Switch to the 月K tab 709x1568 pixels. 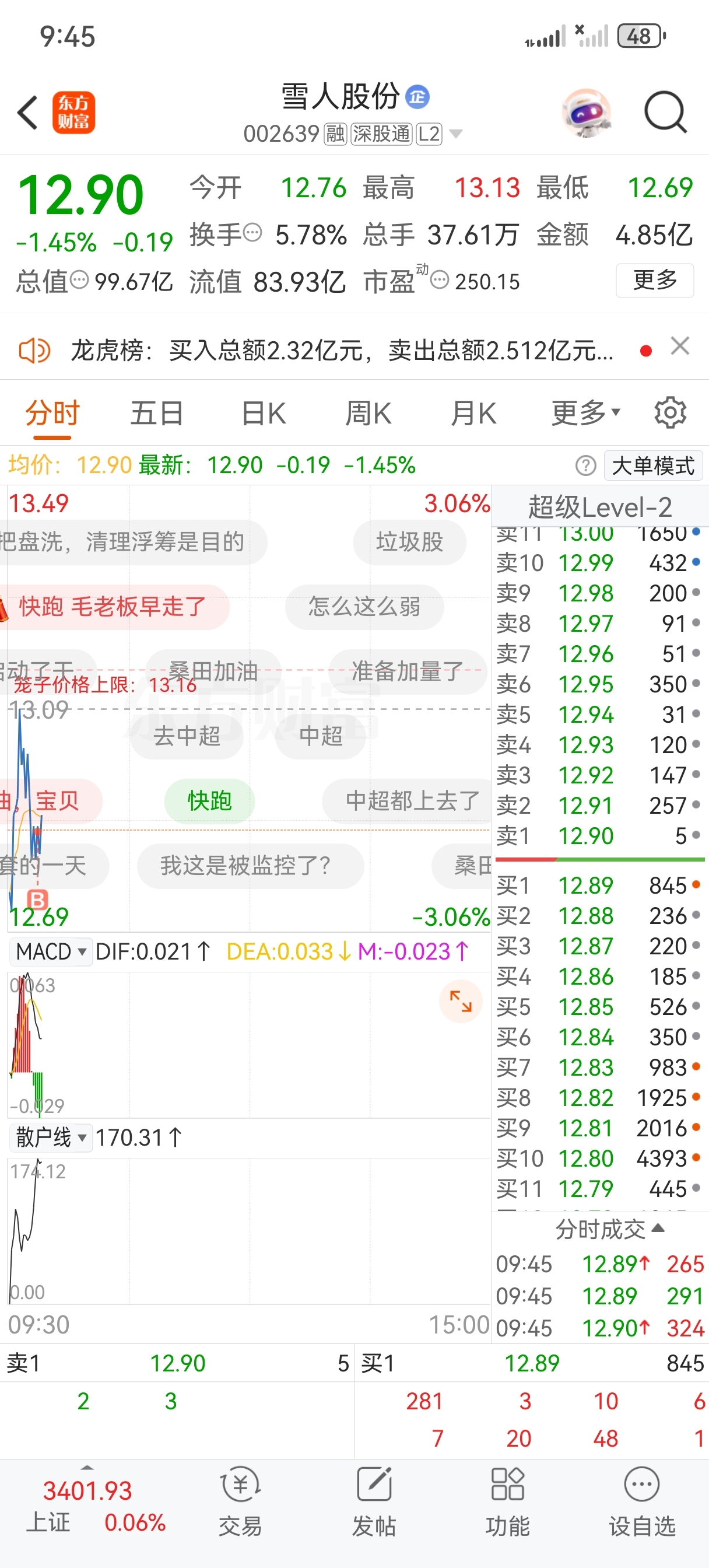473,414
